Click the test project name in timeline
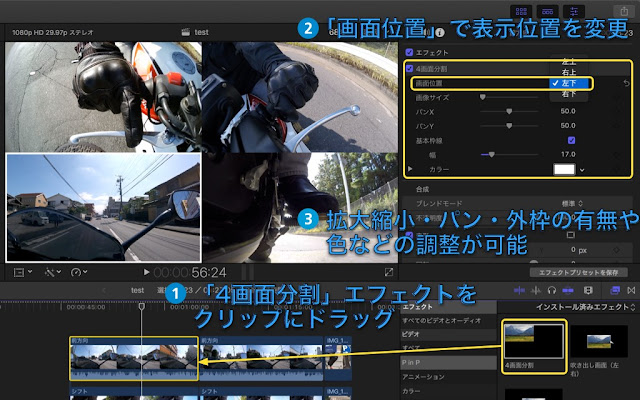The height and width of the screenshot is (400, 640). click(x=138, y=290)
